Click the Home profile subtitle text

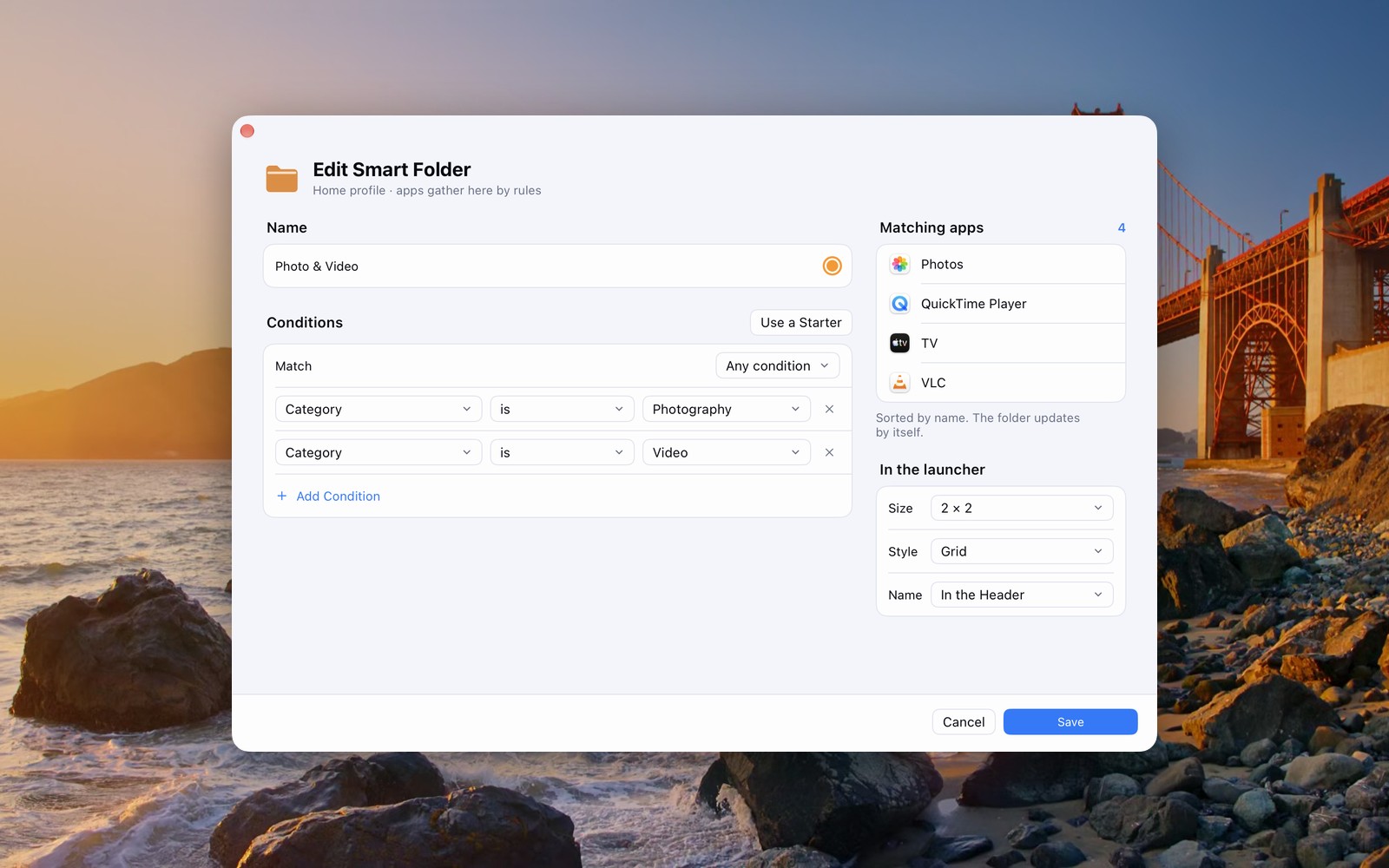(x=427, y=190)
